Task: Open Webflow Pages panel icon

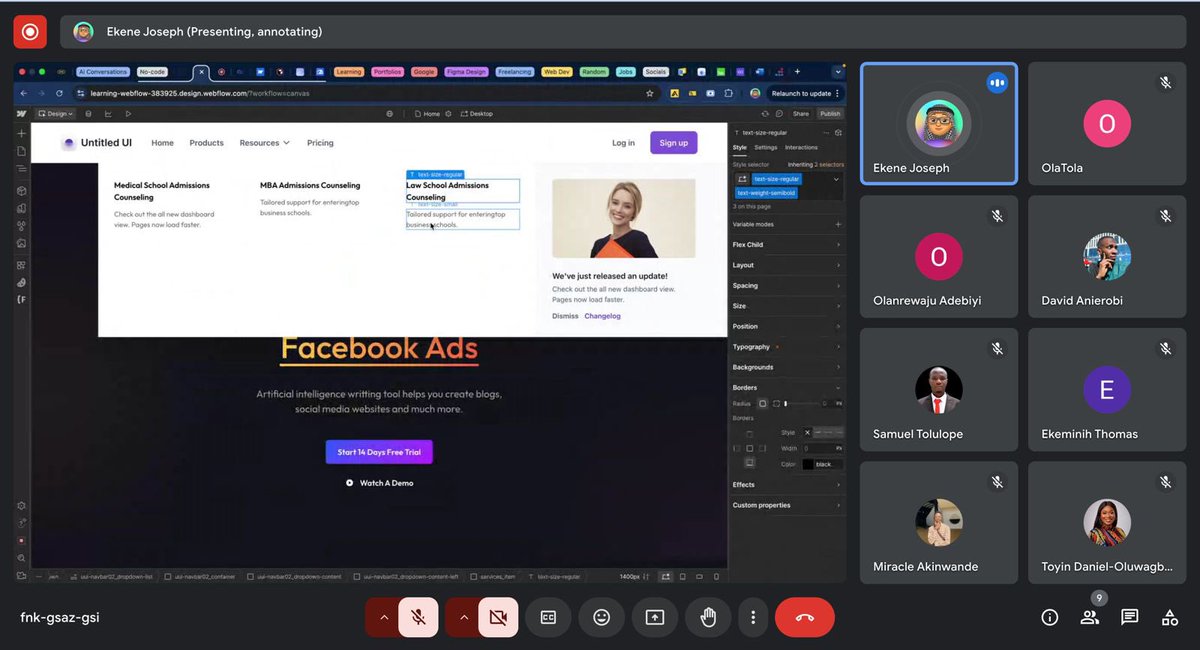Action: click(22, 151)
